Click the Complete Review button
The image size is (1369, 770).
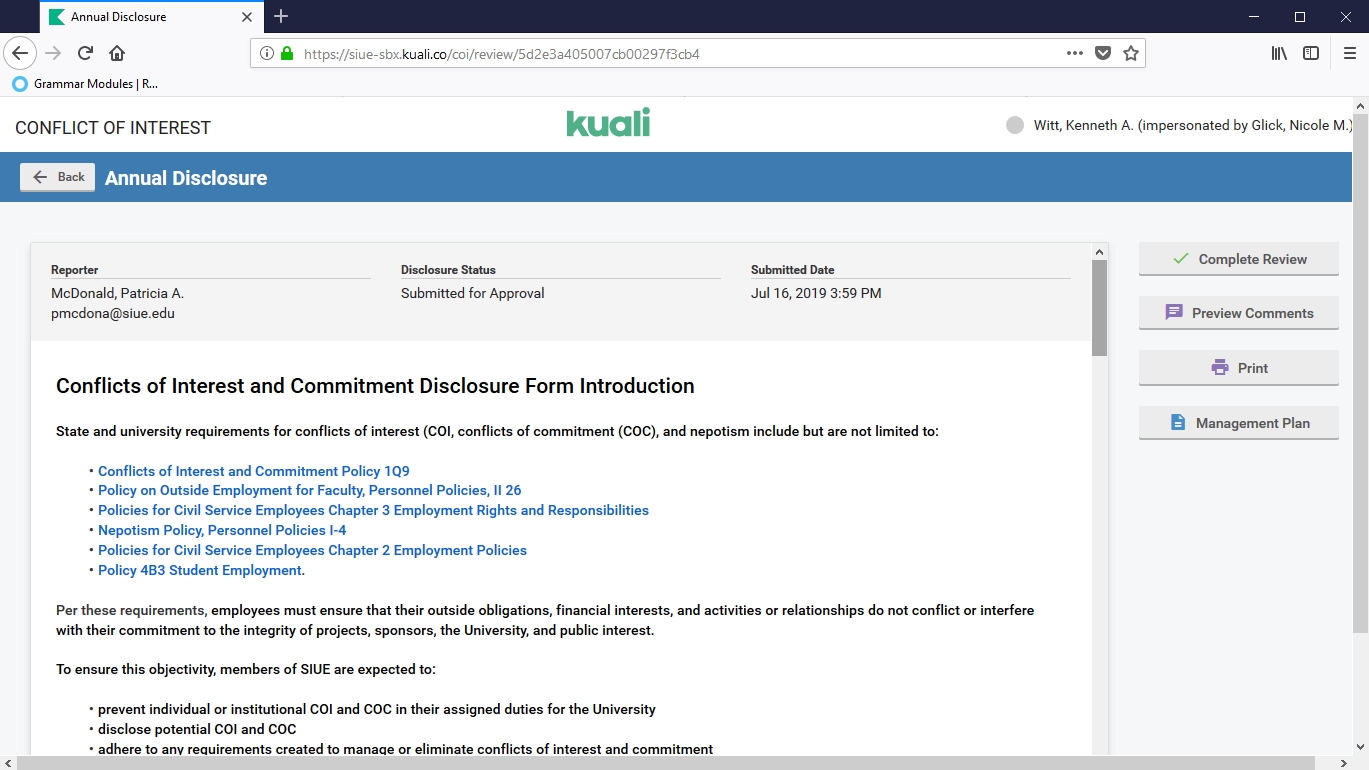(x=1238, y=259)
